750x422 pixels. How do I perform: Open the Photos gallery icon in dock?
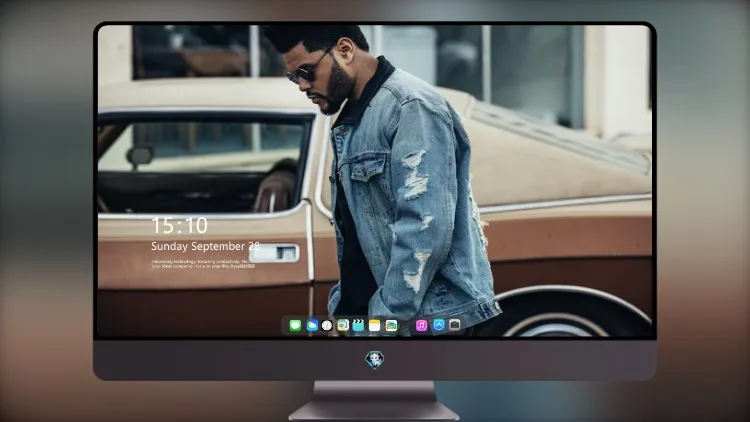coord(391,325)
